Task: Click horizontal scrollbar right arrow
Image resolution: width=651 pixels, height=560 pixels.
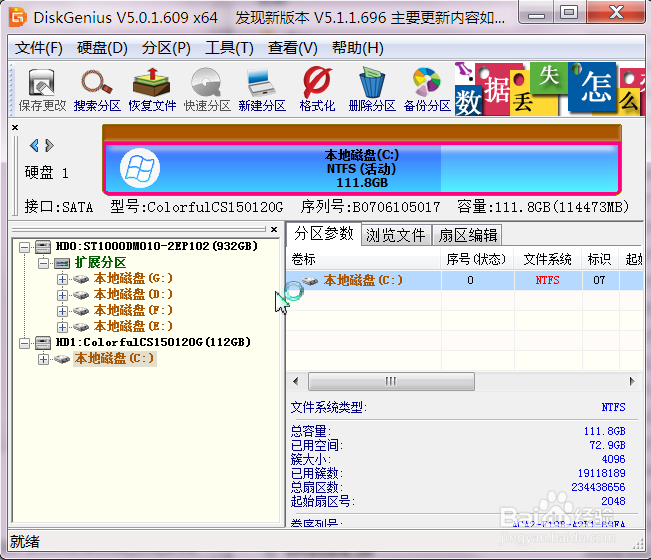Action: pyautogui.click(x=632, y=381)
